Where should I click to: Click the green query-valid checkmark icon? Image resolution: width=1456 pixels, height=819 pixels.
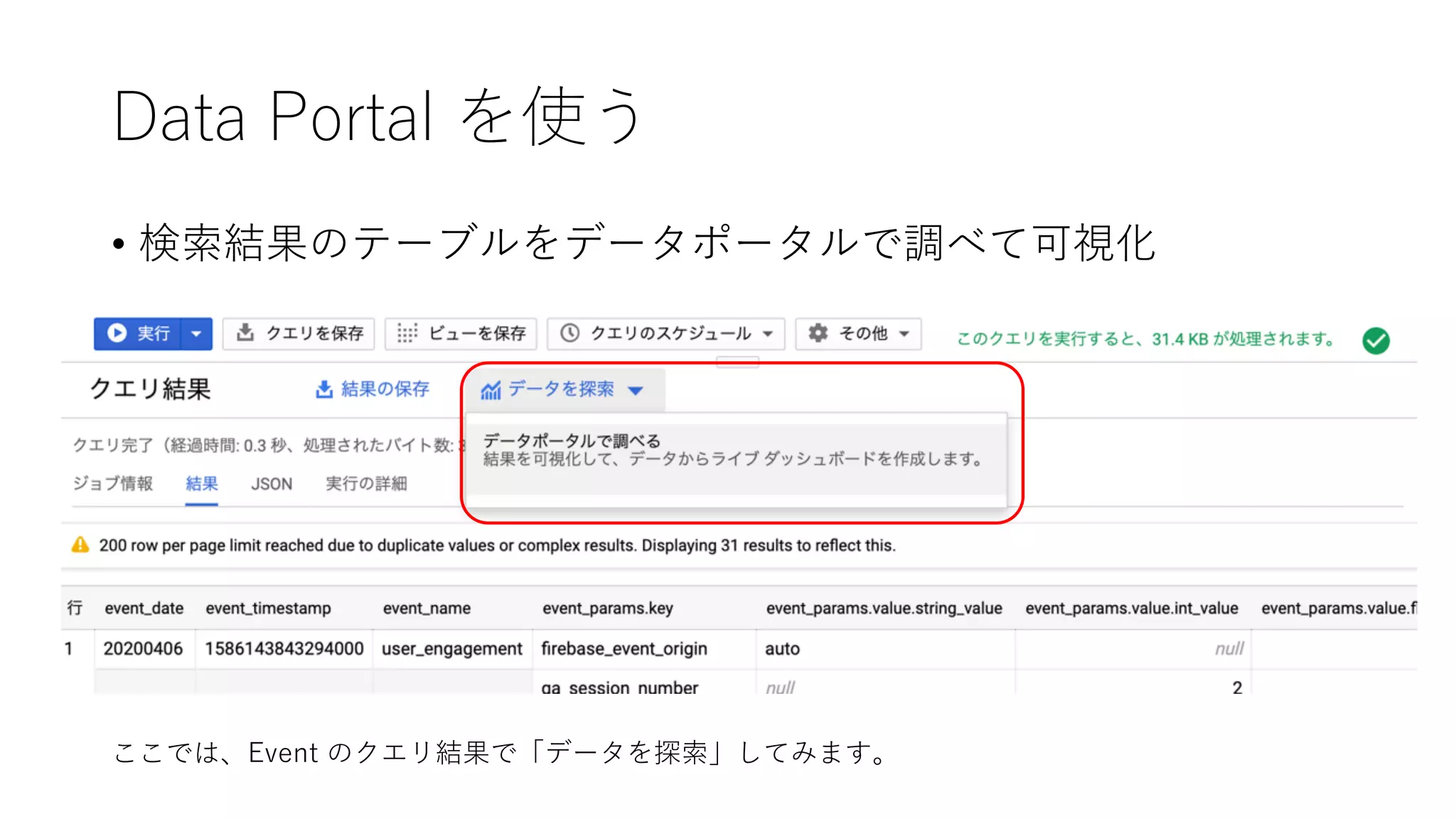(x=1376, y=341)
